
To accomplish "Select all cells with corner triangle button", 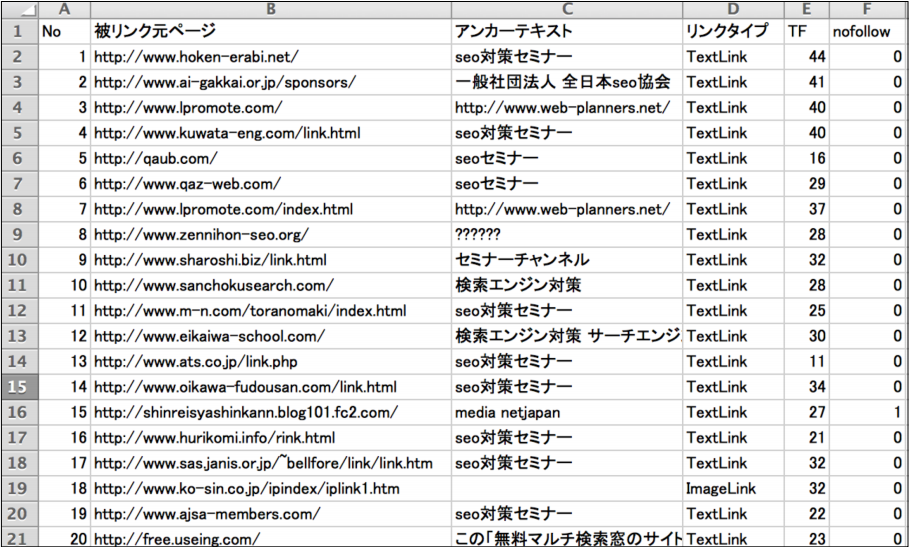I will coord(20,9).
